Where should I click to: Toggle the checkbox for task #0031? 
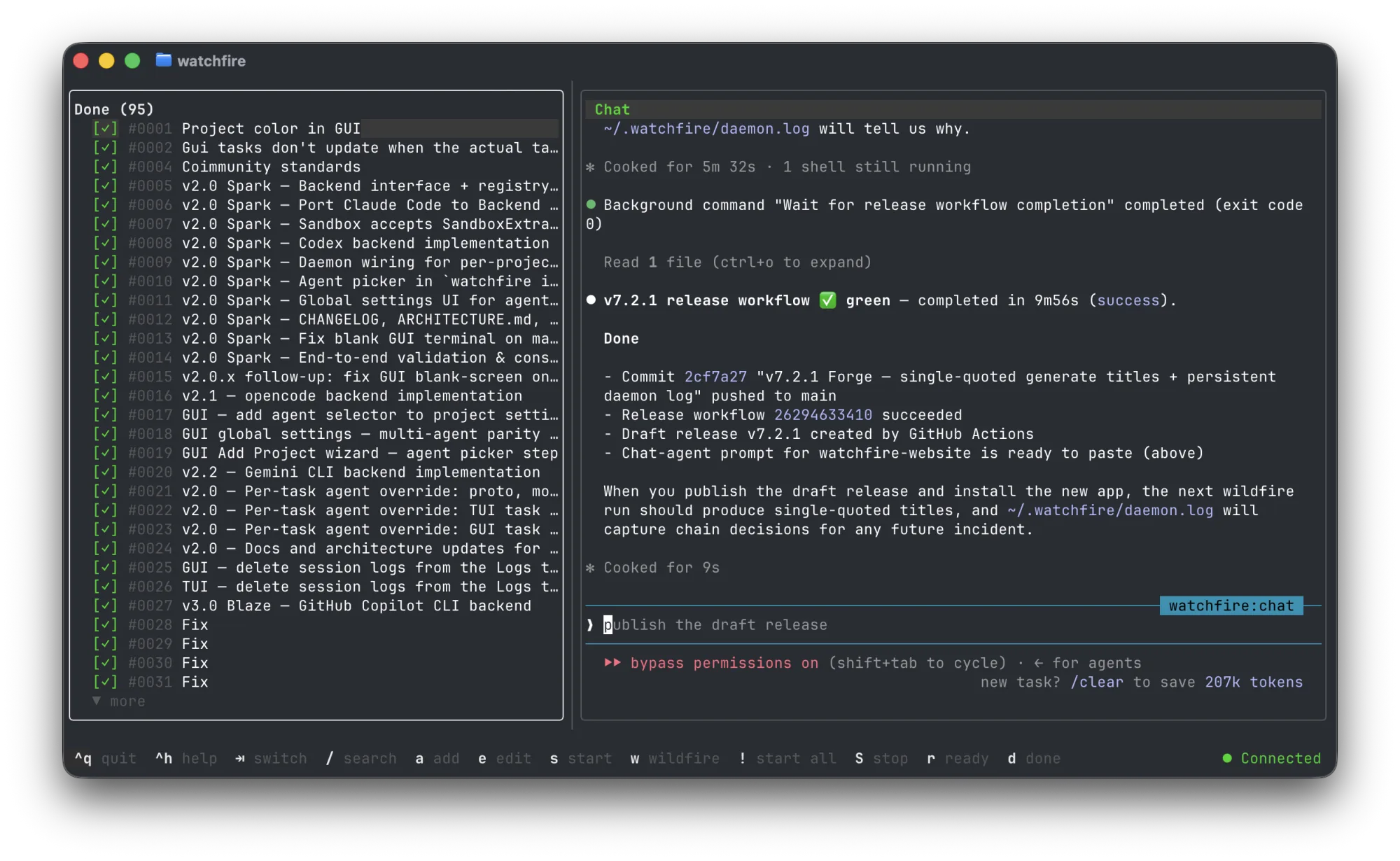coord(105,682)
